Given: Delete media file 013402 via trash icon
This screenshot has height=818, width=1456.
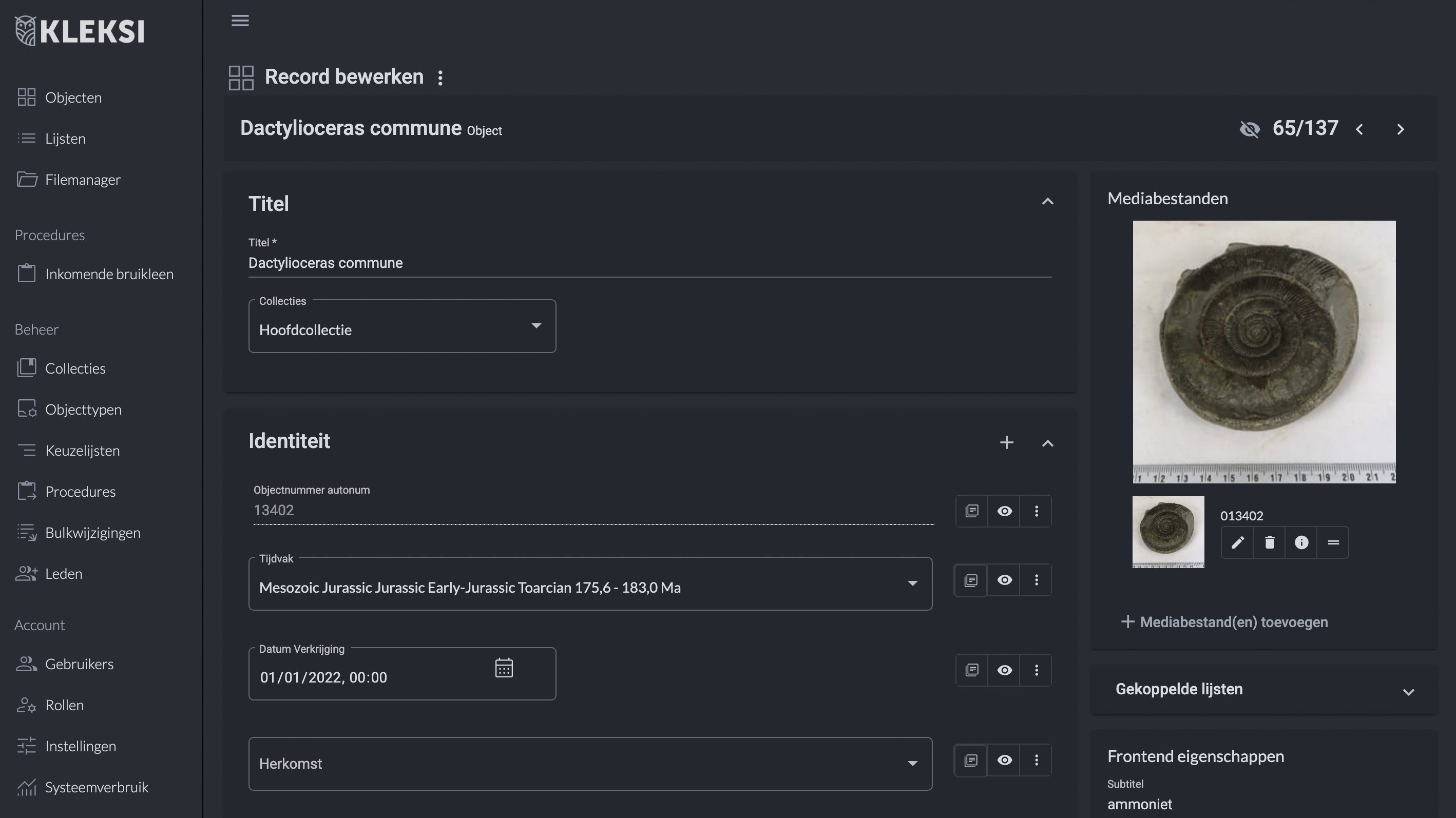Looking at the screenshot, I should (x=1270, y=543).
